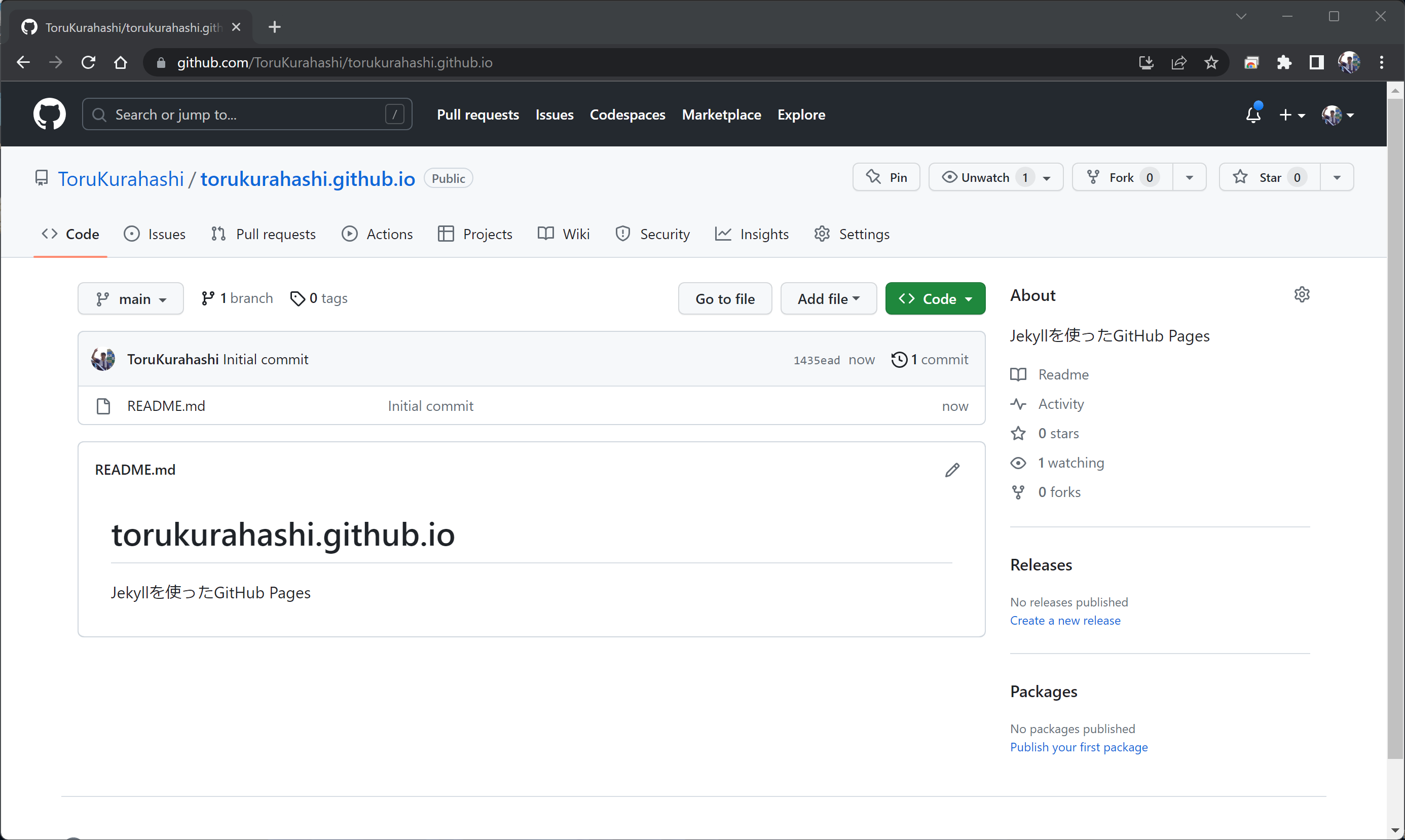The image size is (1405, 840).
Task: Focus the Search or jump to field
Action: coord(247,114)
